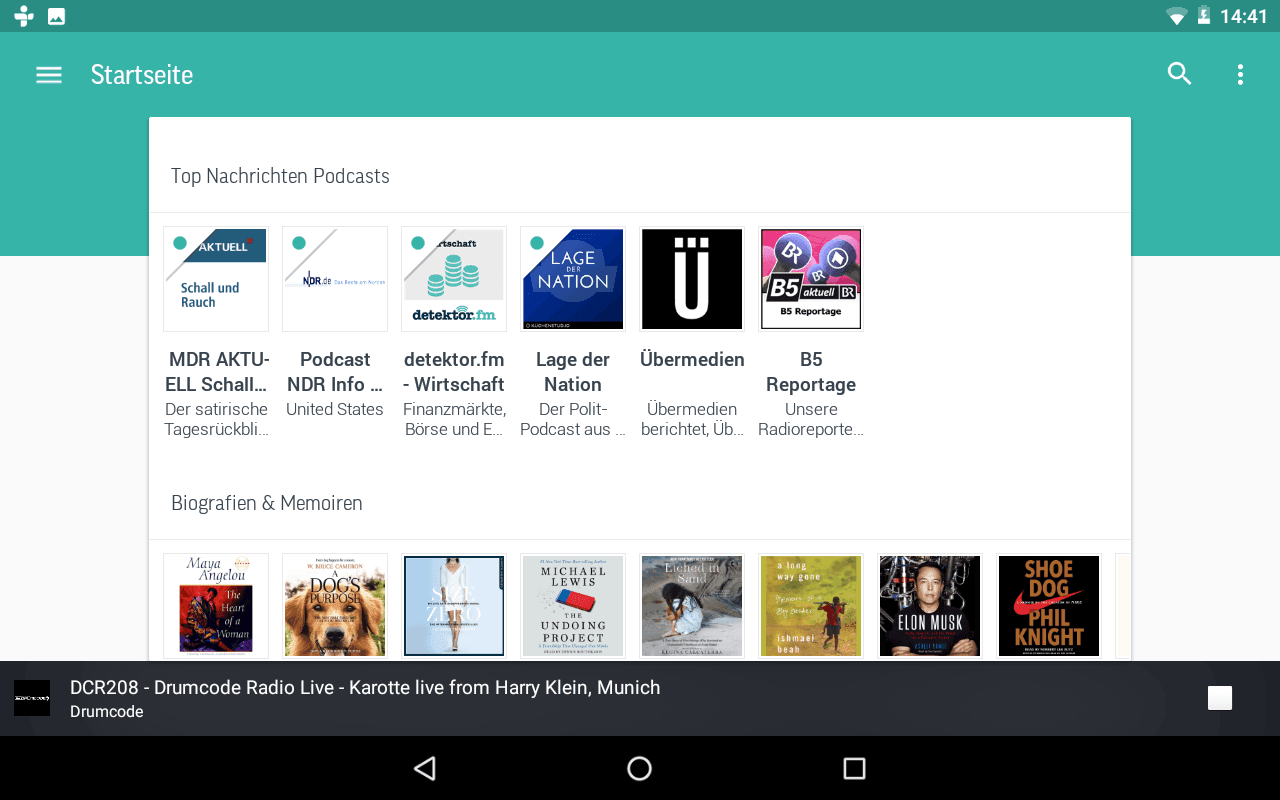Screen dimensions: 1280x800
Task: Tap the search magnifier icon
Action: [x=1180, y=74]
